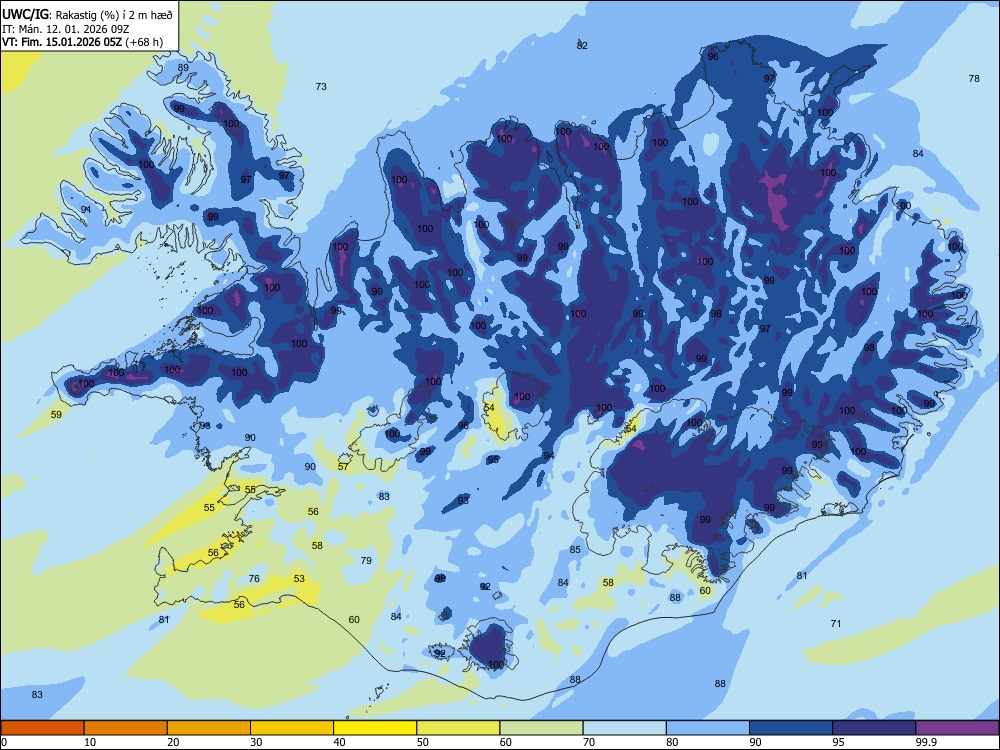This screenshot has height=750, width=1000.
Task: Click the map humidity value '59'
Action: tap(56, 415)
